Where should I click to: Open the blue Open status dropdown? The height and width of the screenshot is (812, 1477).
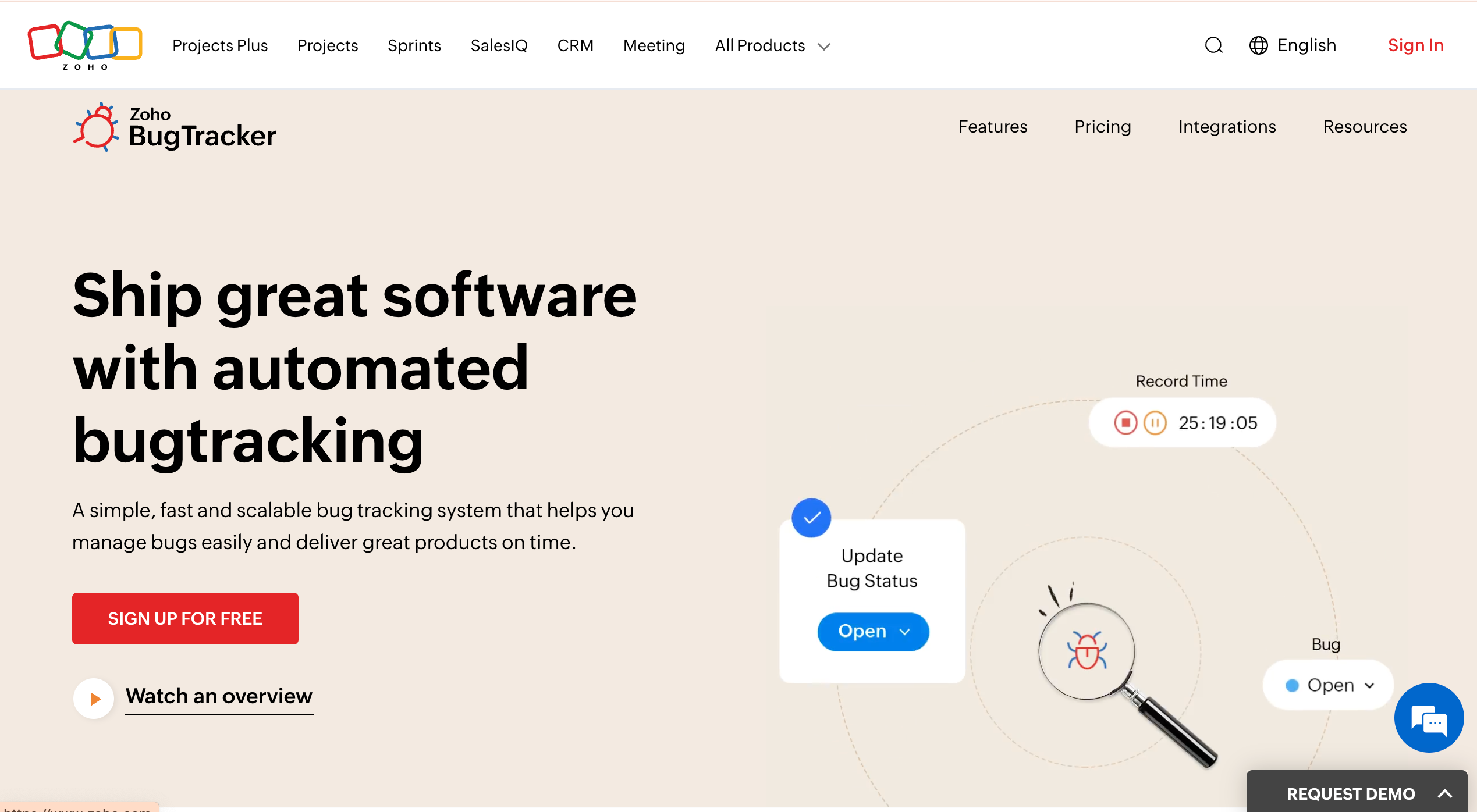point(873,632)
